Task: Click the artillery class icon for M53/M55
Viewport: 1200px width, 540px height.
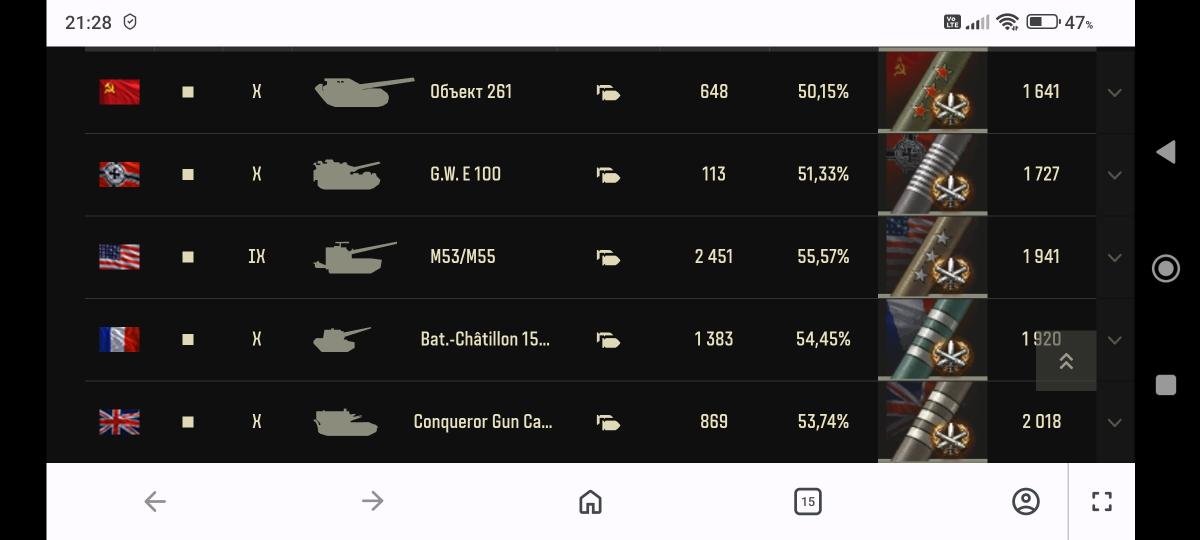Action: point(608,257)
